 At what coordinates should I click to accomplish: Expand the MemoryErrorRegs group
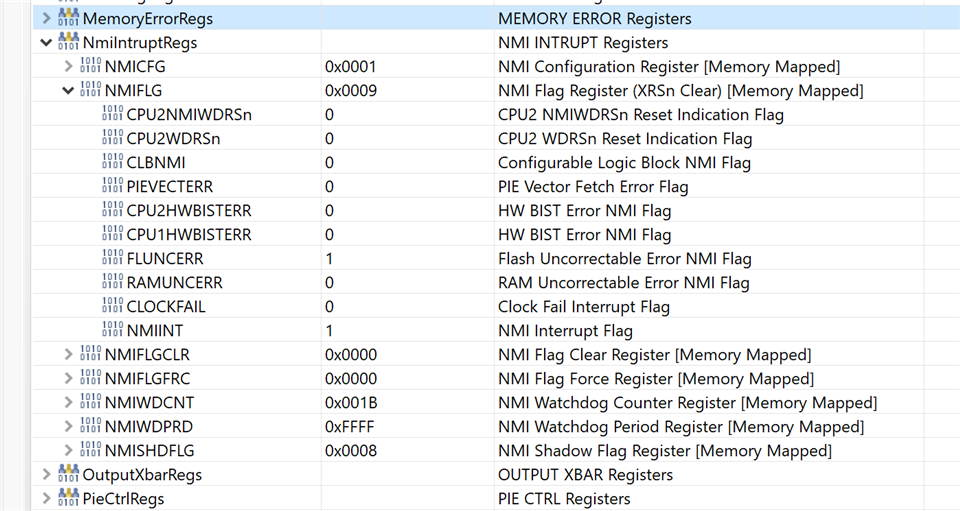pos(46,19)
